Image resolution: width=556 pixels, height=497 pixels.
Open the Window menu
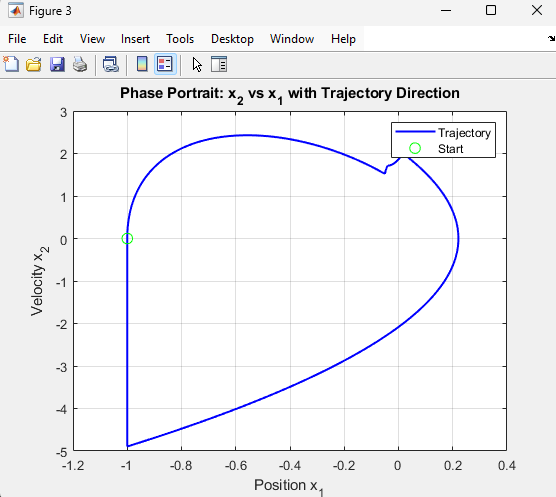pos(292,39)
